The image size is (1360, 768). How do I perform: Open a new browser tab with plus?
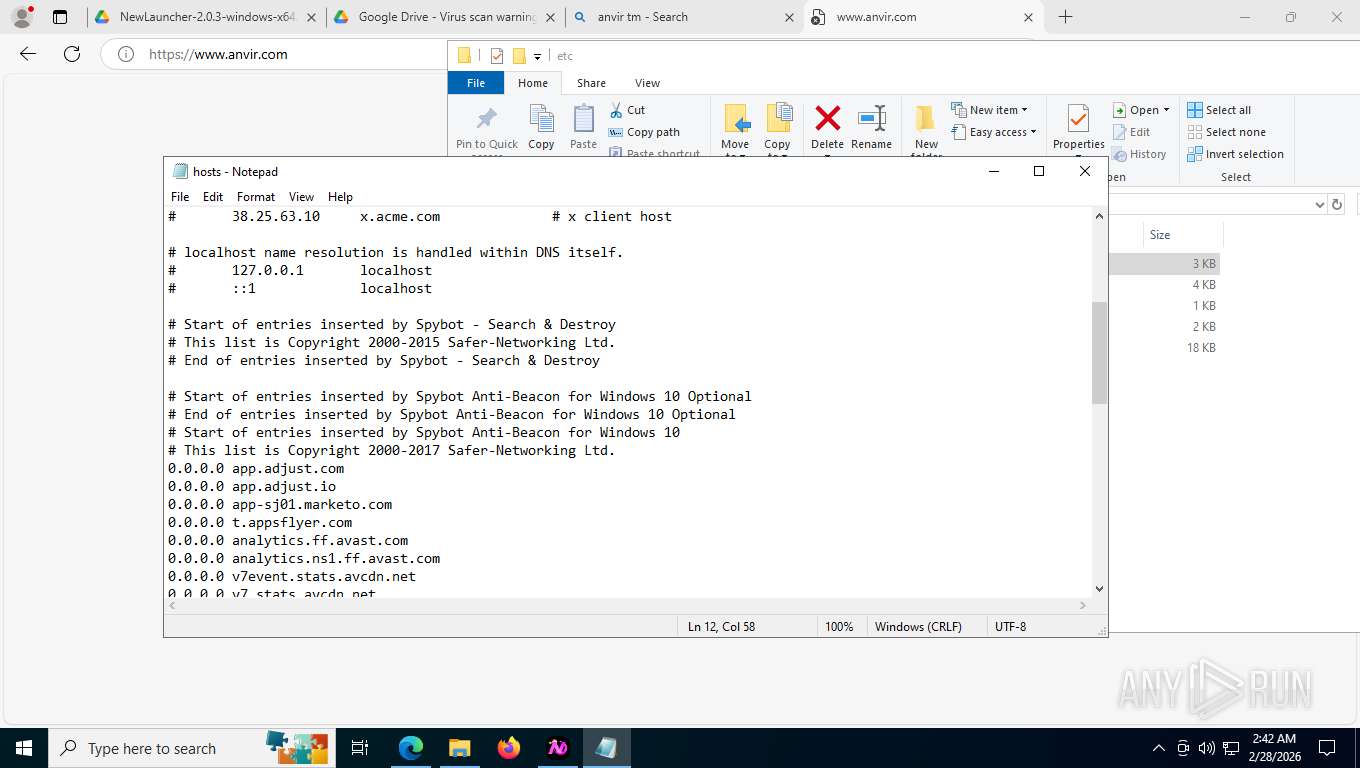tap(1065, 17)
